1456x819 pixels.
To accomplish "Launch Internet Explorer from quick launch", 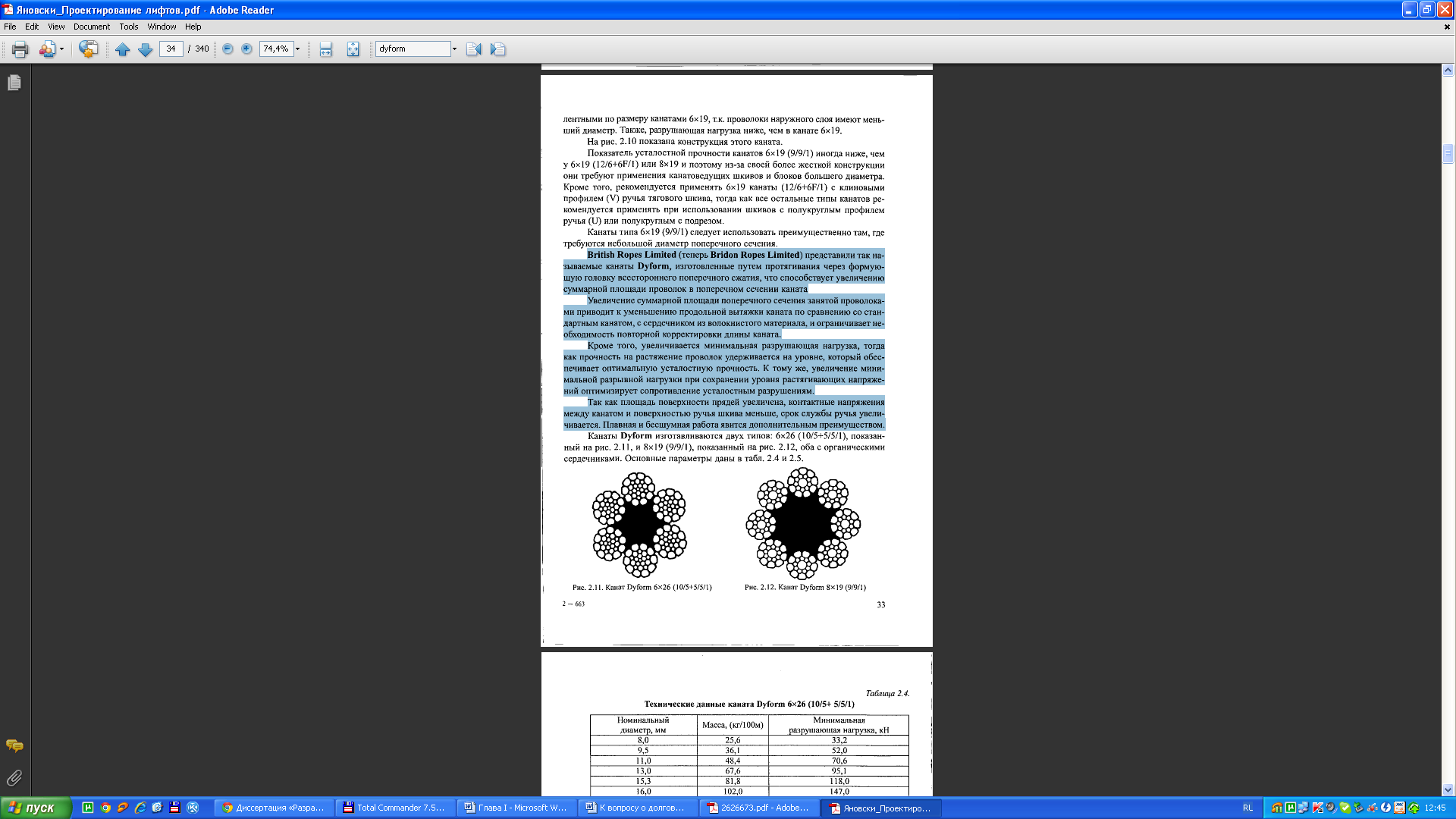I will pyautogui.click(x=140, y=808).
